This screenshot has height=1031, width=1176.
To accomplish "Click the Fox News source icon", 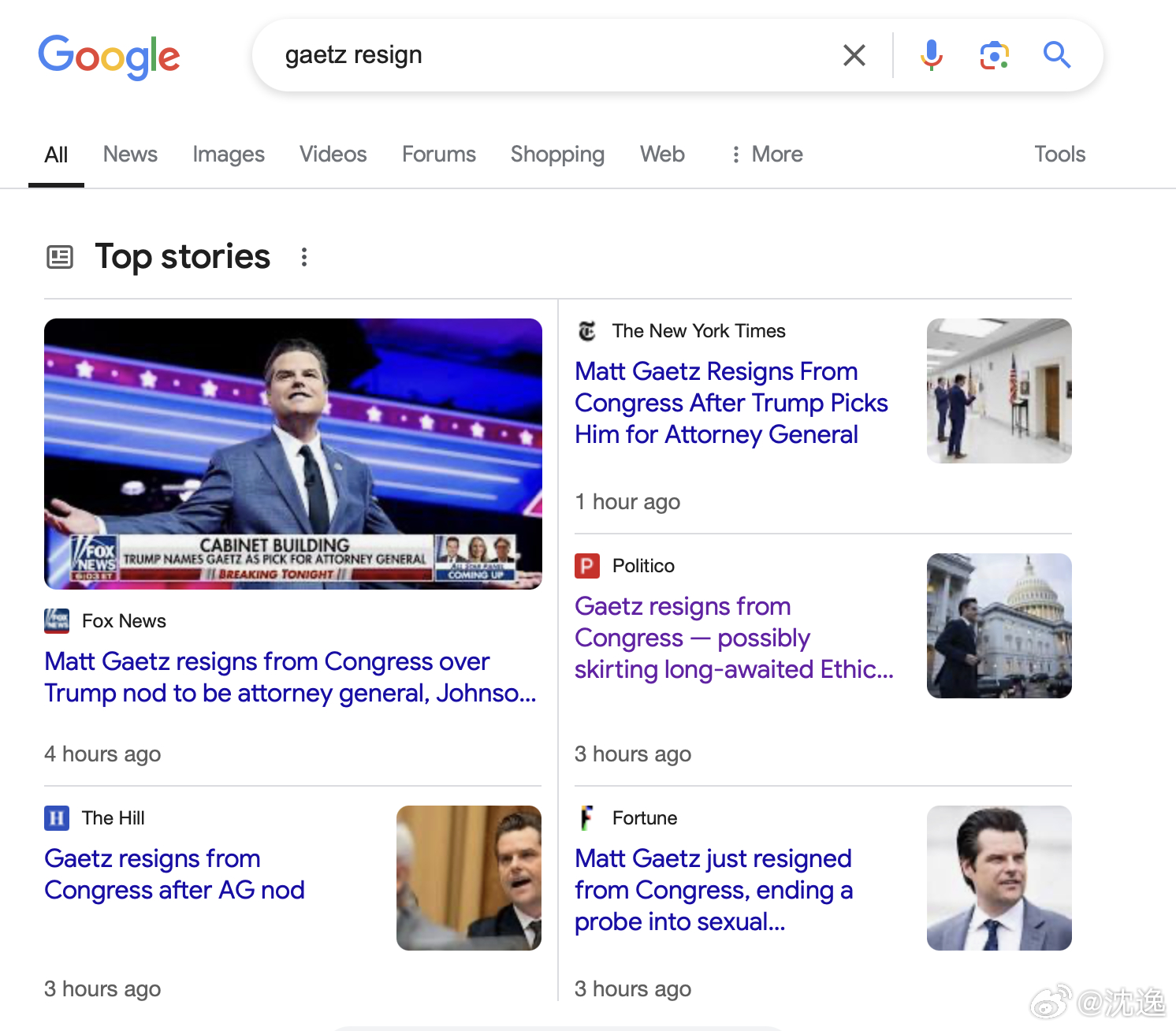I will pos(57,621).
